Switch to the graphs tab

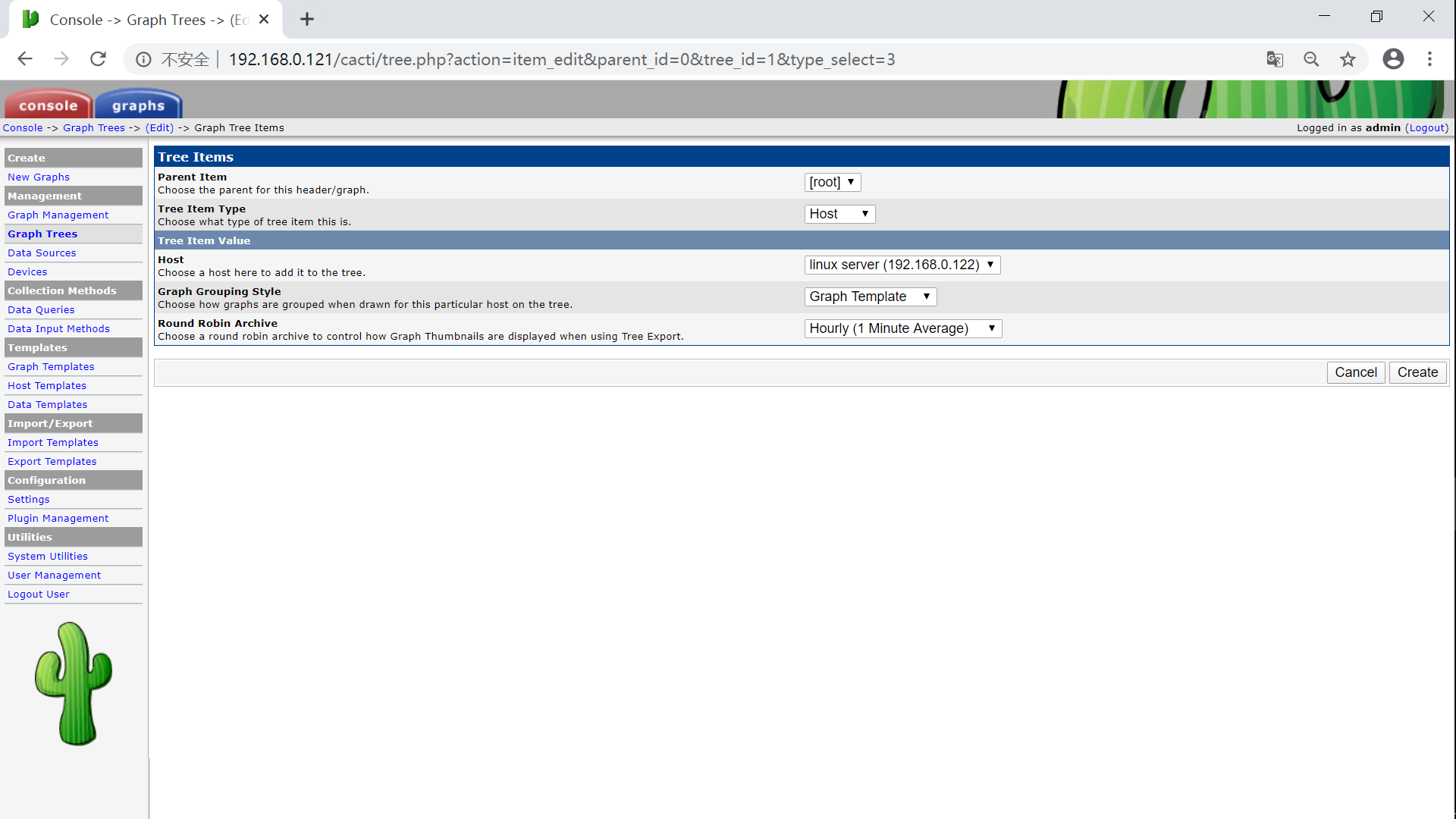(x=138, y=105)
